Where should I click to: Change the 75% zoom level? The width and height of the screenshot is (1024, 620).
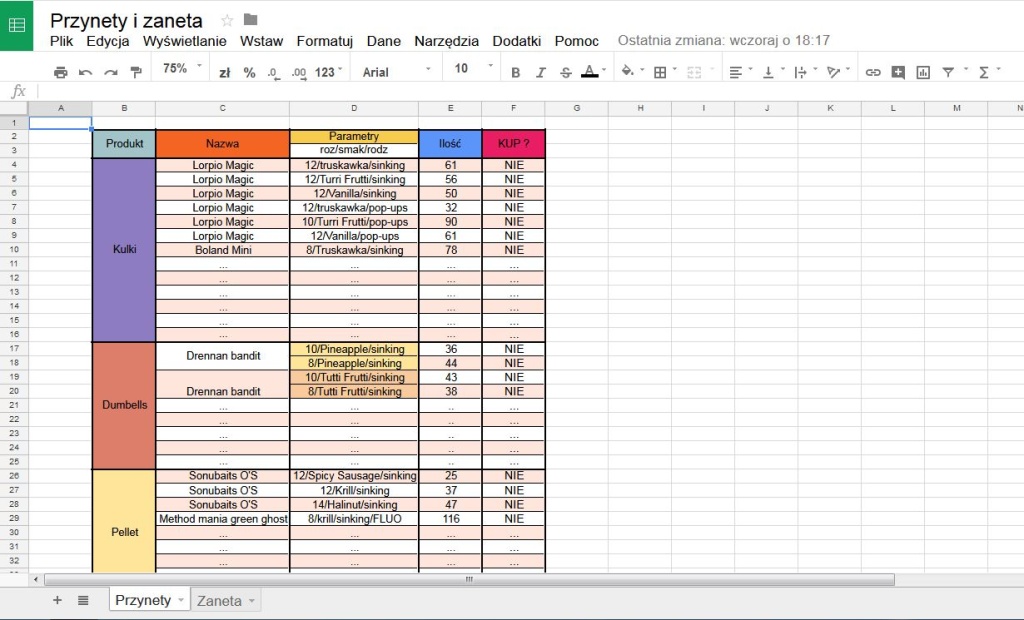click(x=182, y=69)
